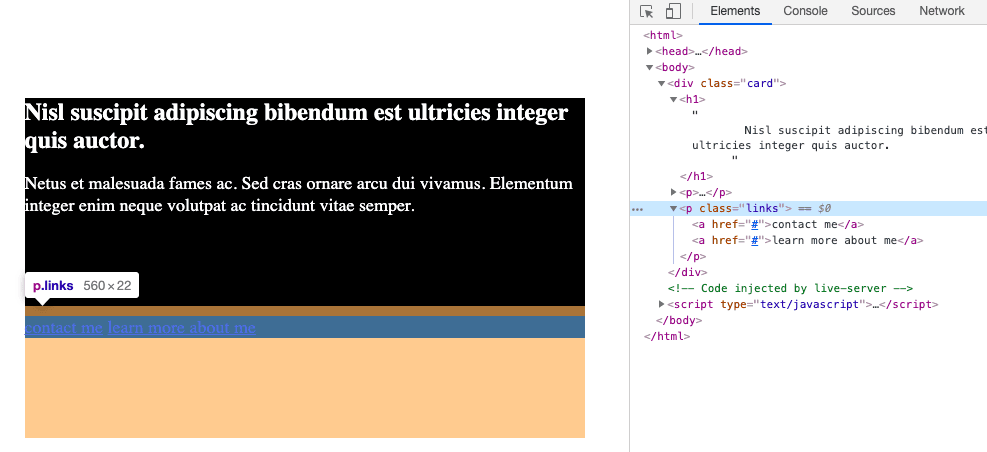The image size is (987, 452).
Task: Collapse the p links node arrow
Action: point(674,208)
